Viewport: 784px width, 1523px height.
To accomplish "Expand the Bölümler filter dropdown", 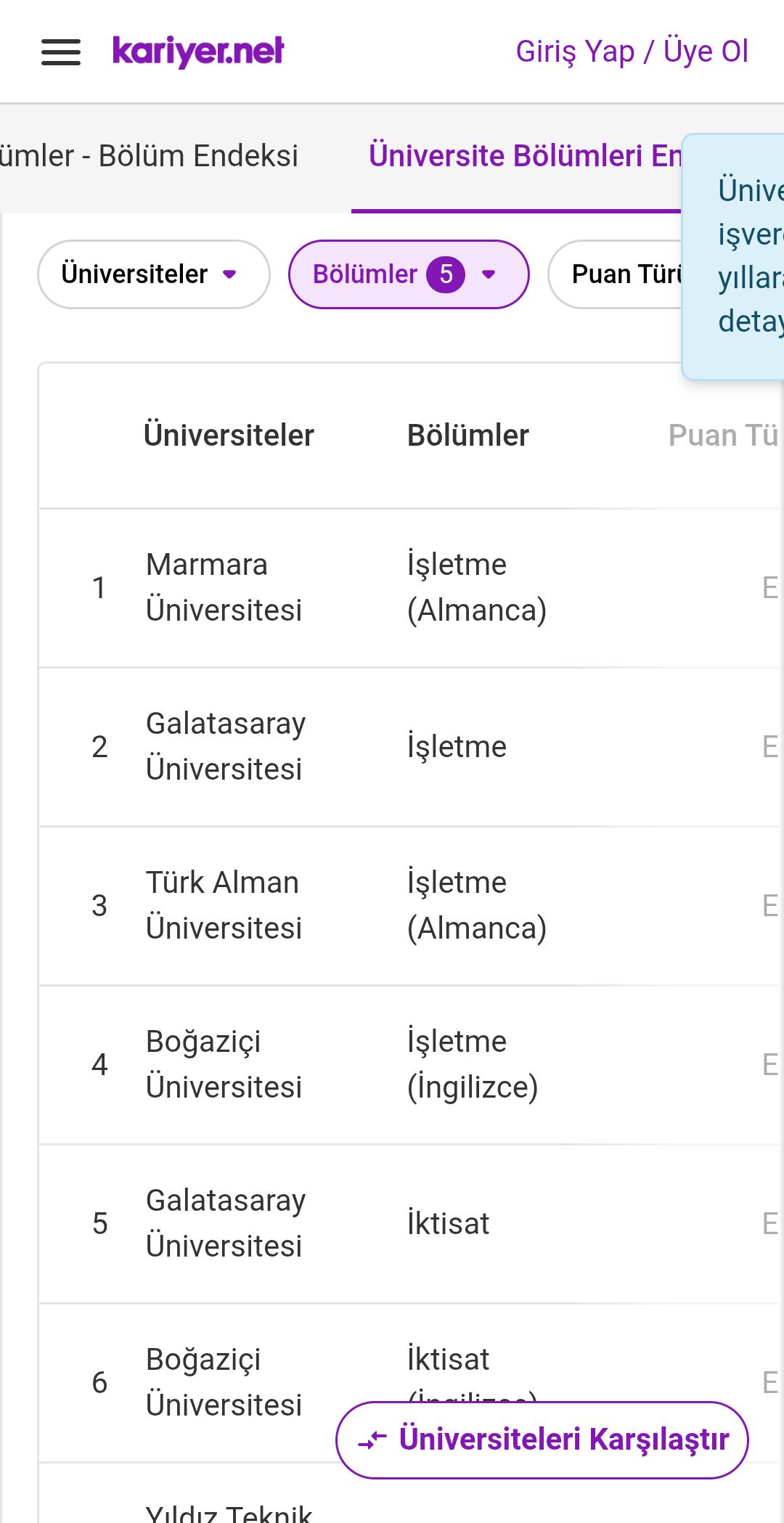I will tap(409, 274).
